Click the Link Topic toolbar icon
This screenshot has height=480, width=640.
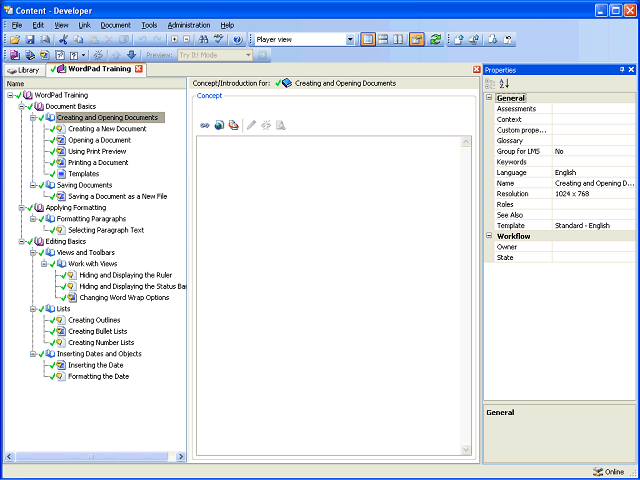[x=45, y=55]
